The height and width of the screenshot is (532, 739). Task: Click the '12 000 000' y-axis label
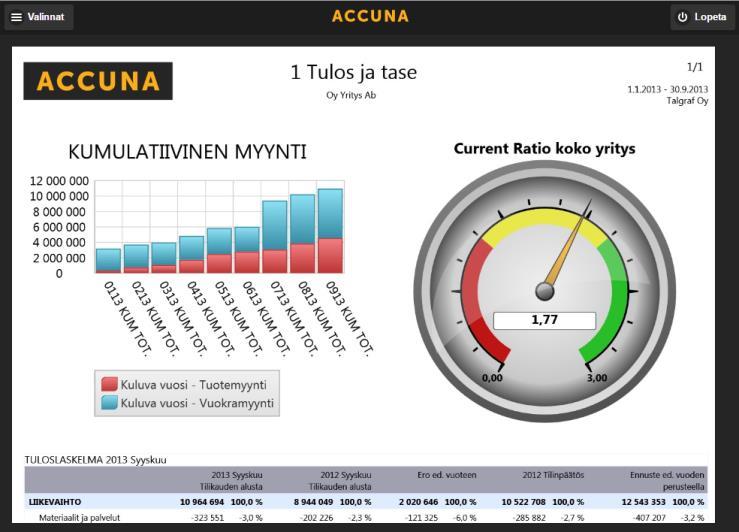pos(59,181)
